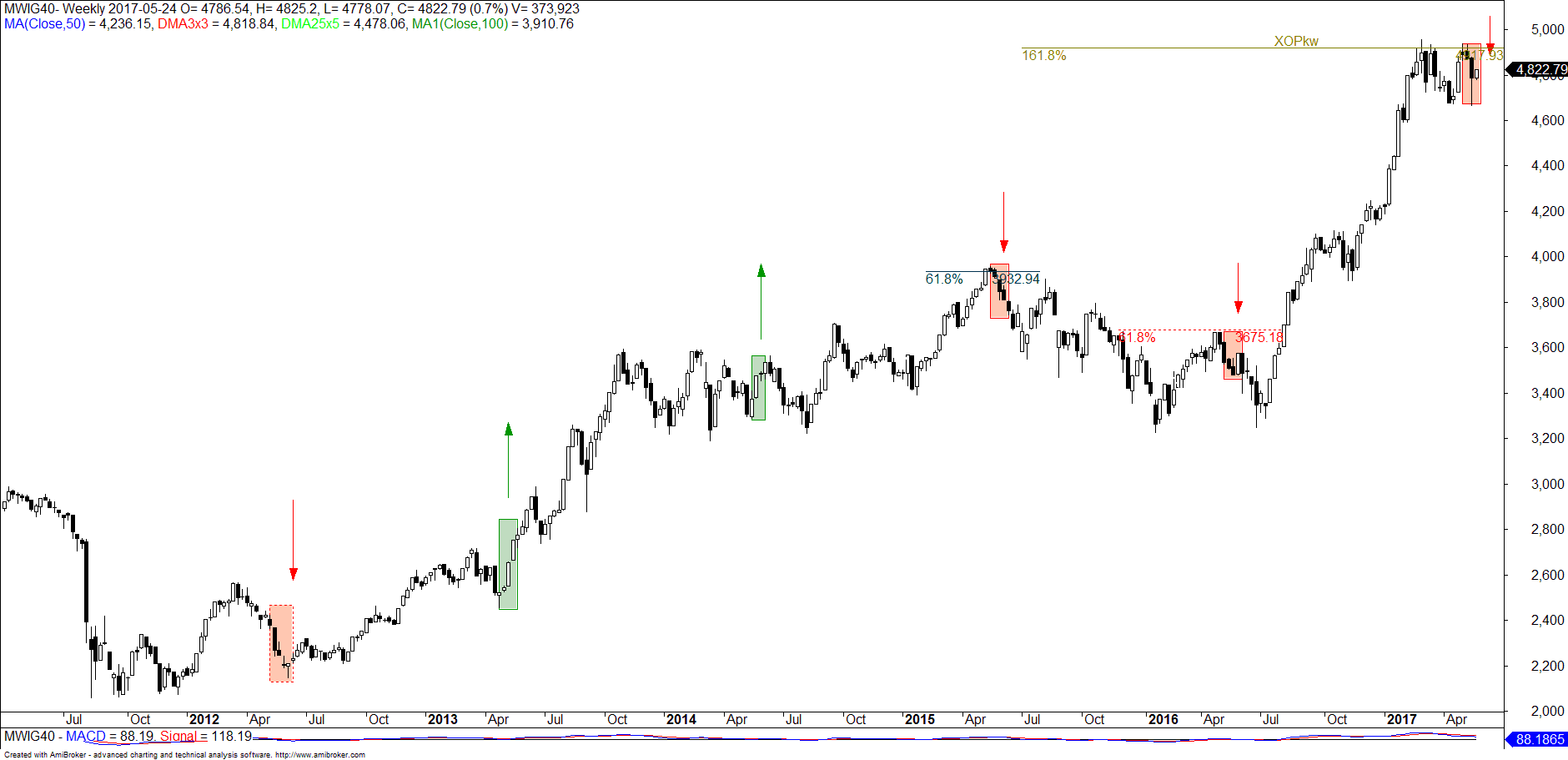Click the red down arrow above May 2012
Screen dimensions: 1568x760
tap(293, 539)
